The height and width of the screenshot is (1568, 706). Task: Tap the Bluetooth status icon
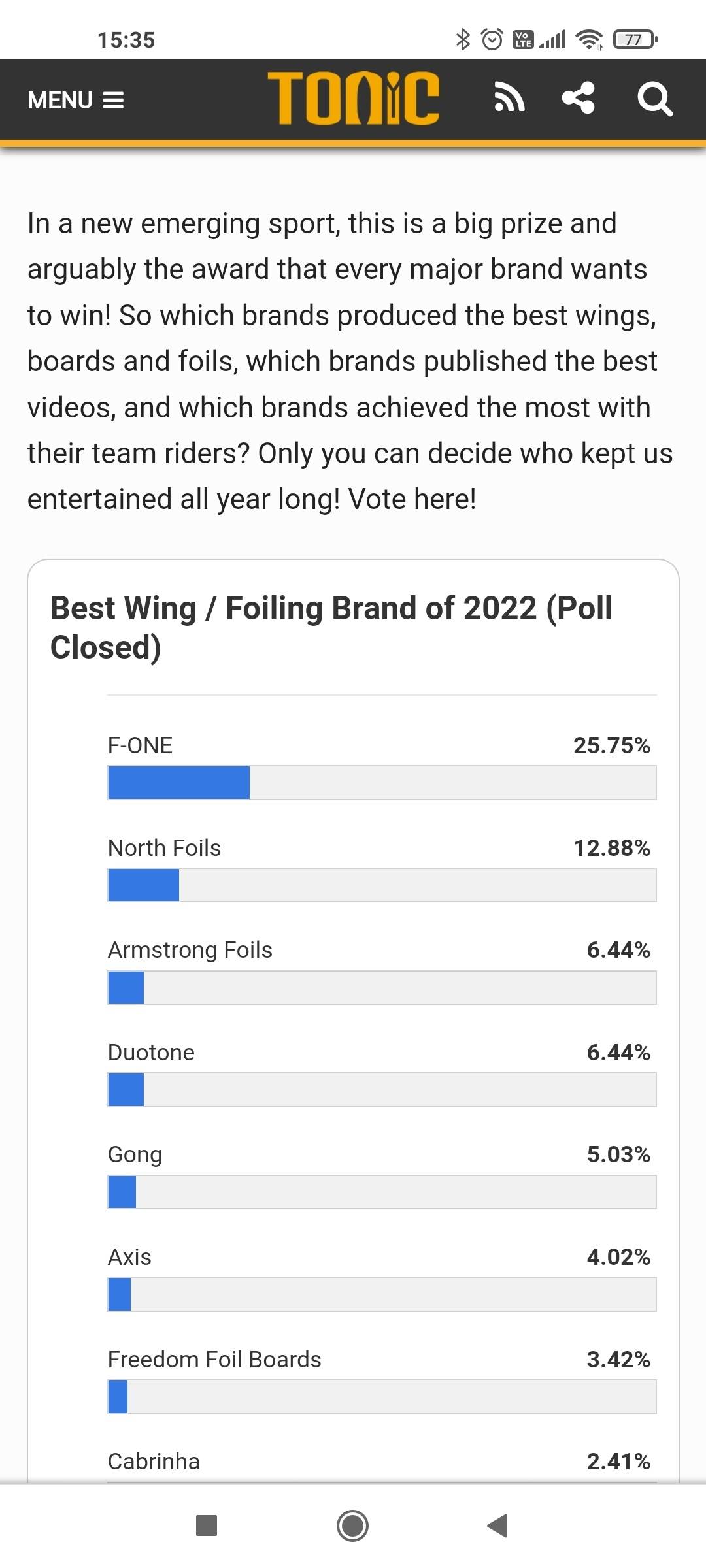[463, 40]
